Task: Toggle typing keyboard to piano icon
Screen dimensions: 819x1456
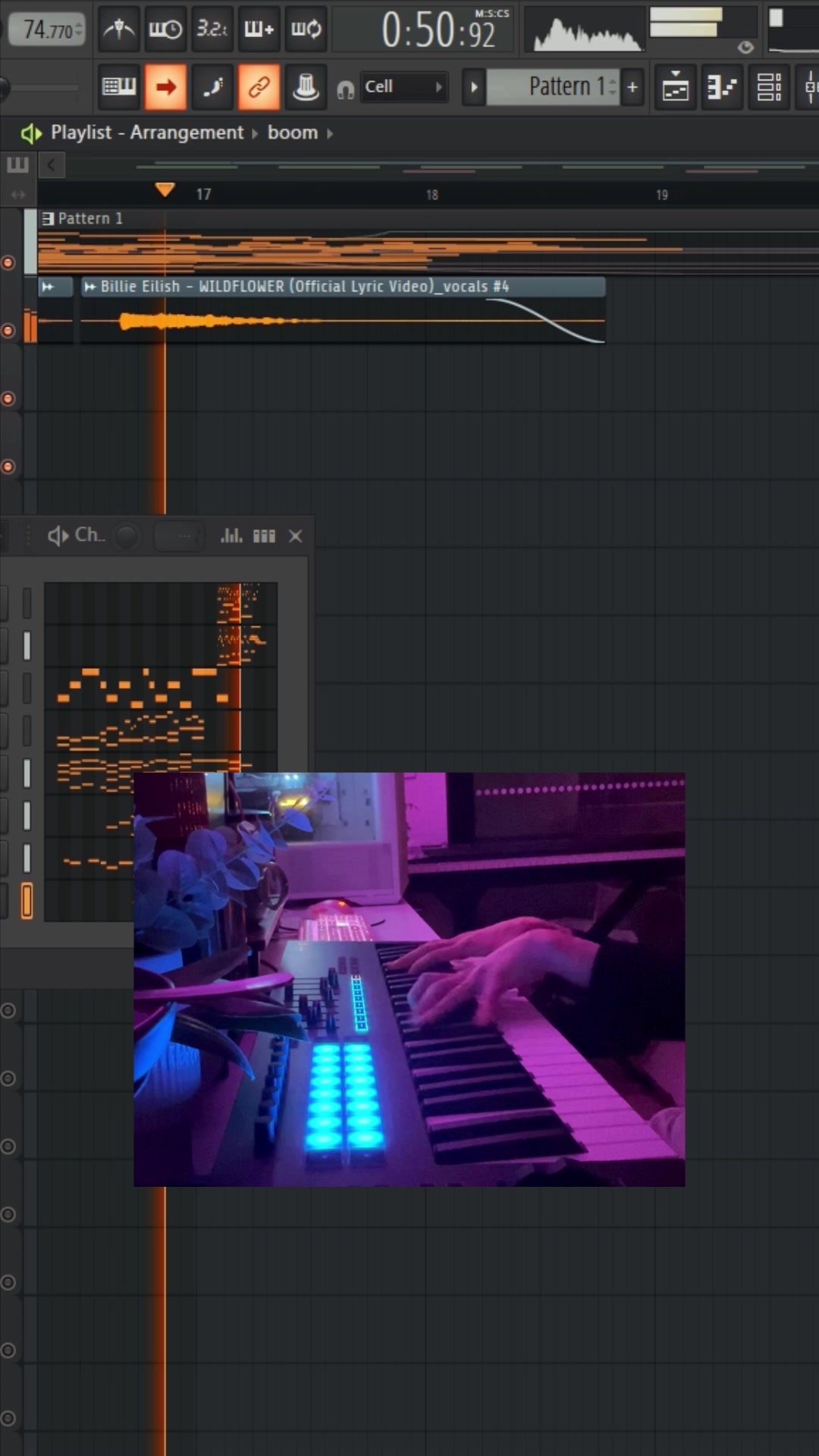Action: 119,86
